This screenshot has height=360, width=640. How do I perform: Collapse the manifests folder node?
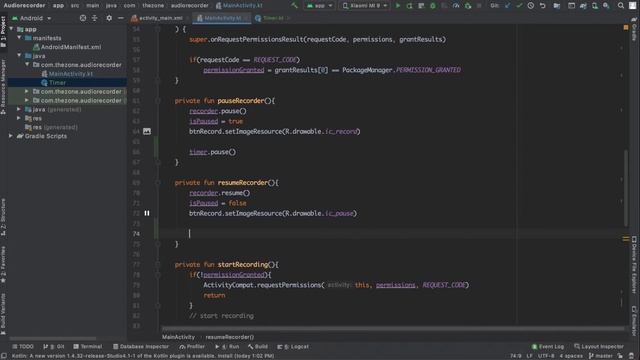pyautogui.click(x=19, y=38)
